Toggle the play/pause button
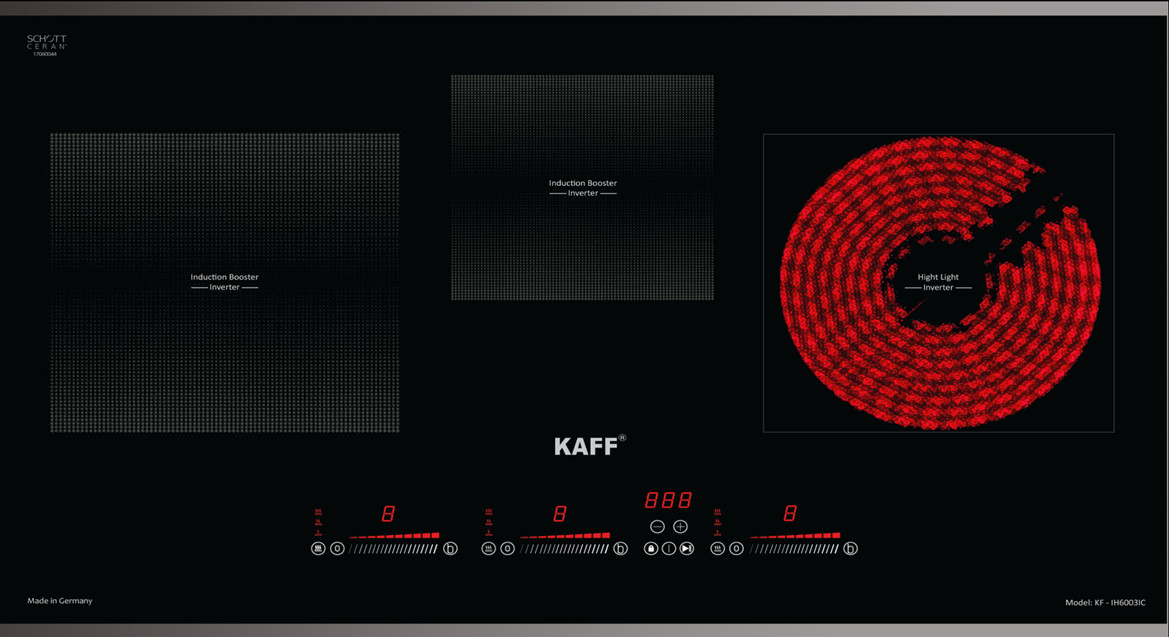Viewport: 1169px width, 637px height. pyautogui.click(x=687, y=549)
